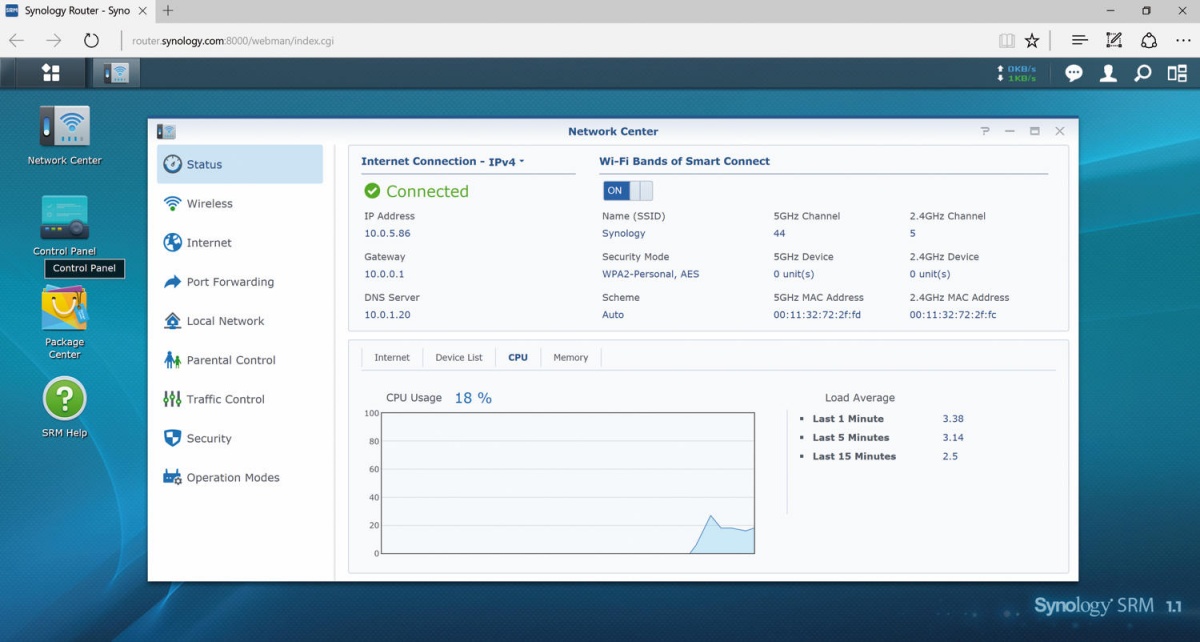Go to Wireless section

click(x=240, y=203)
